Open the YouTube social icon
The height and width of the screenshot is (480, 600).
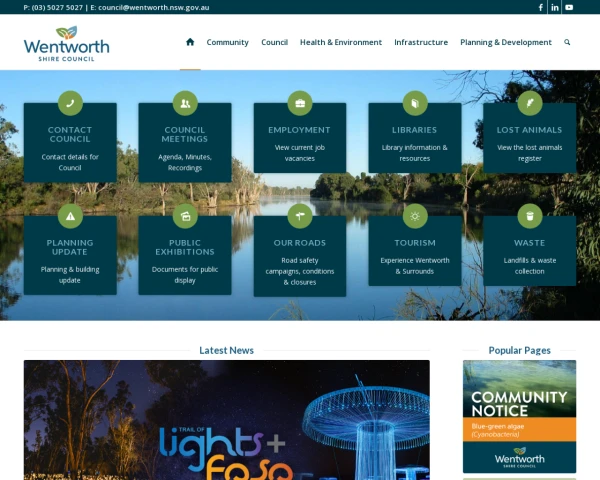569,7
